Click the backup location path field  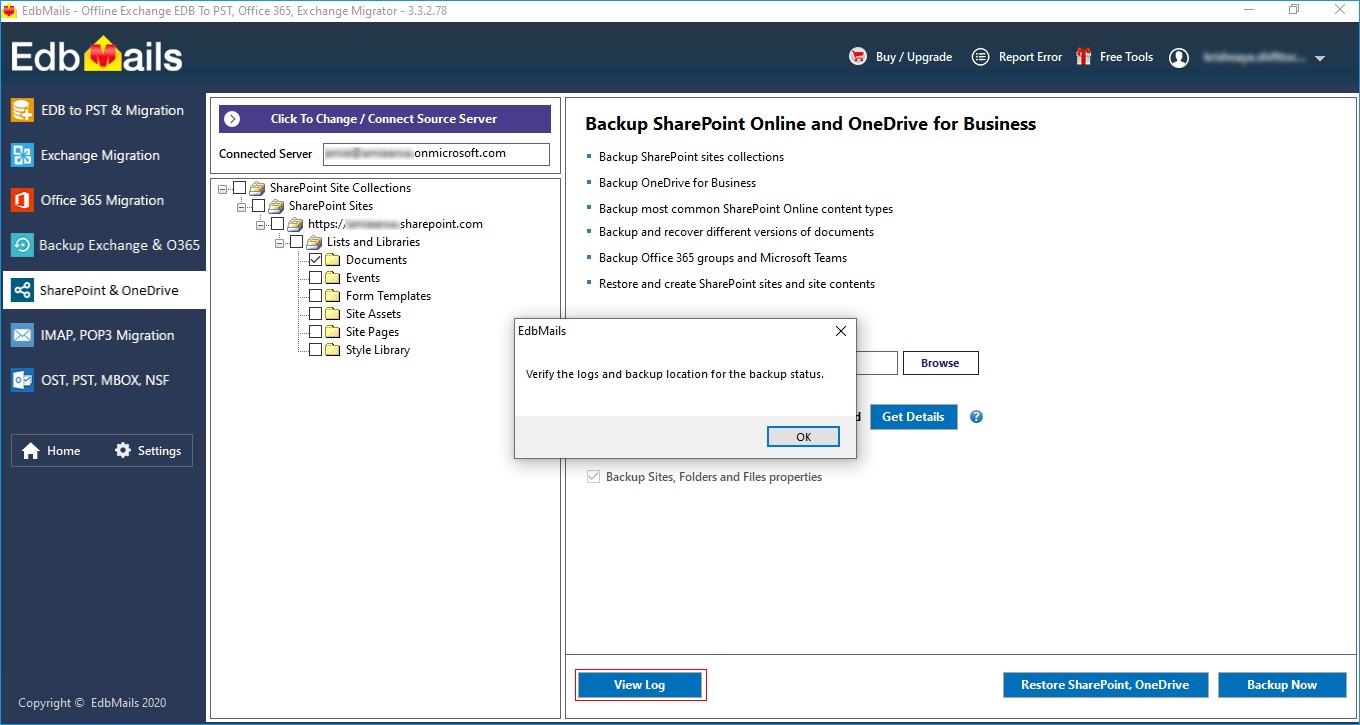[x=876, y=363]
